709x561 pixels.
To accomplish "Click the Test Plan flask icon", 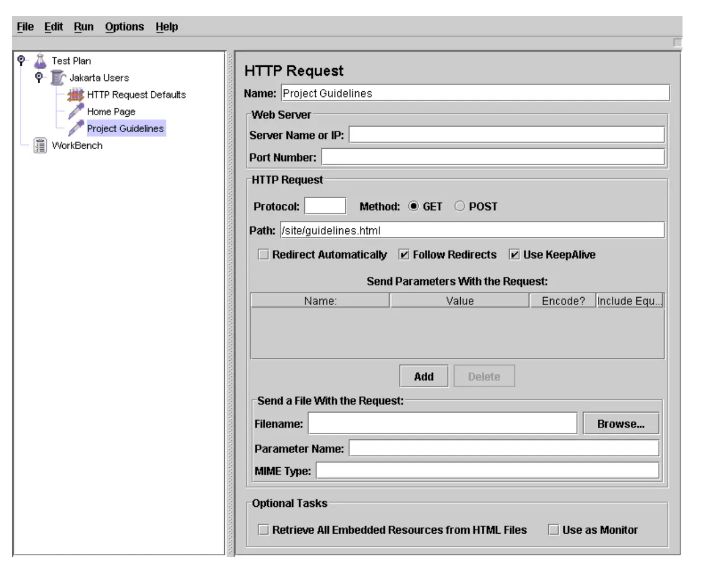I will click(40, 61).
